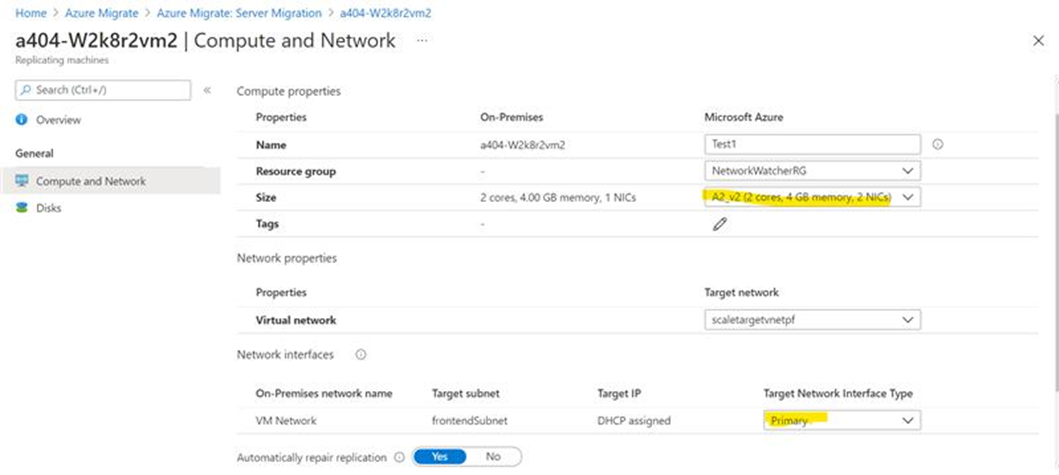1059x475 pixels.
Task: Click the General section heading in sidebar
Action: tap(34, 153)
